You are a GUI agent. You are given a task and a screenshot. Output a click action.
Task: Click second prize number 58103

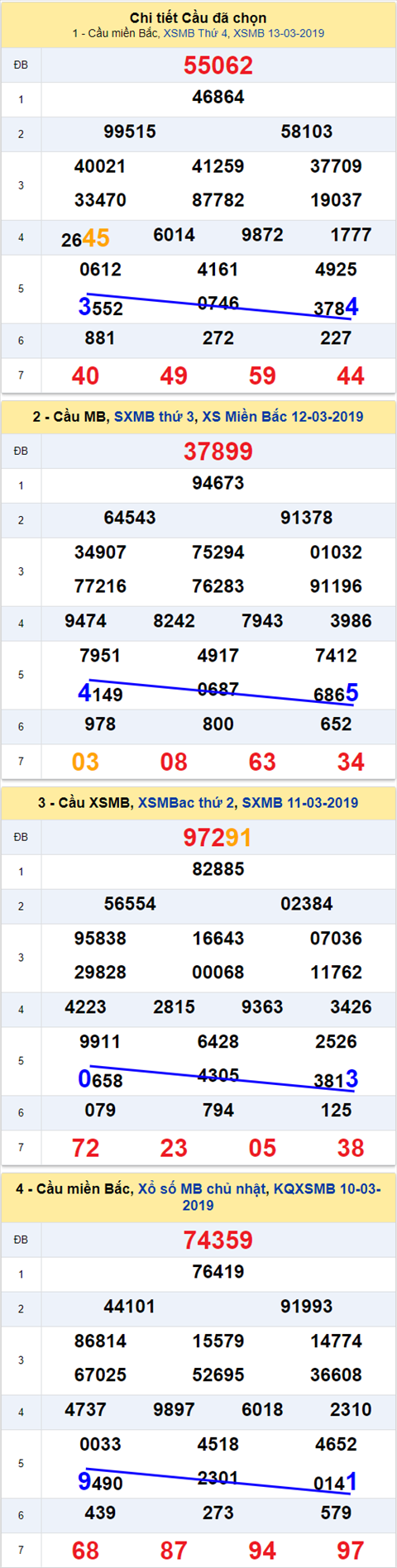pyautogui.click(x=307, y=131)
